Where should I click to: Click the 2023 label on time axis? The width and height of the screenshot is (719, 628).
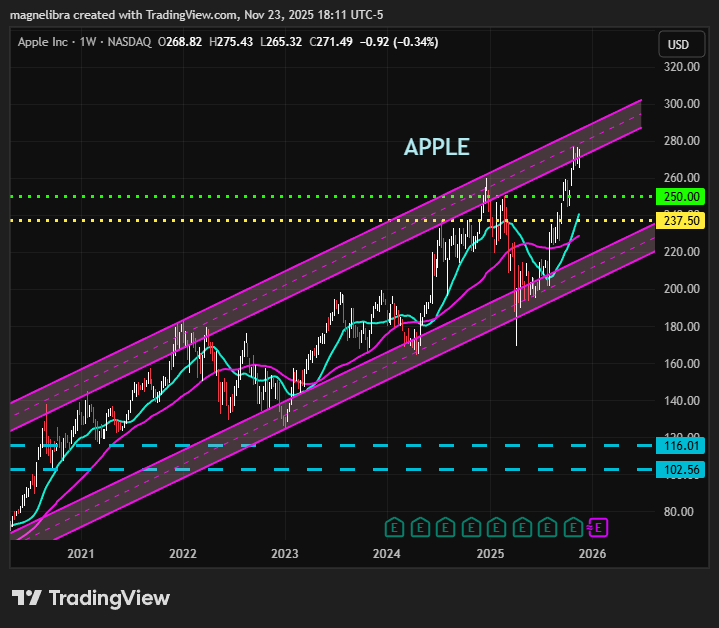(285, 554)
